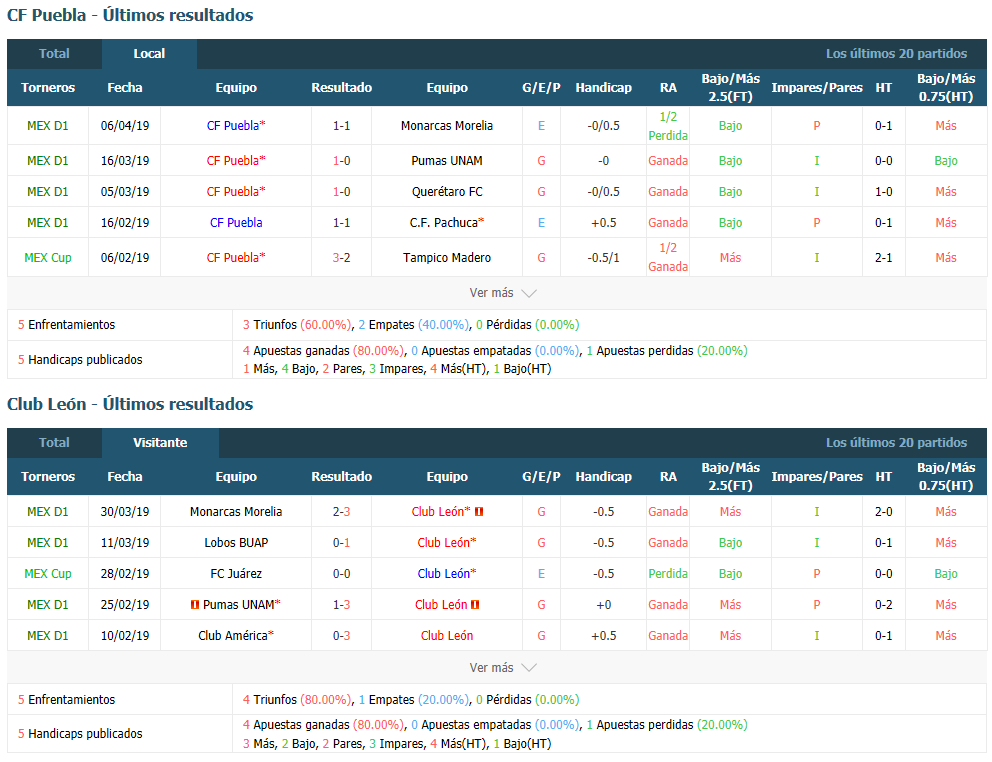Open FC Juárez team link
Image resolution: width=992 pixels, height=762 pixels.
236,574
